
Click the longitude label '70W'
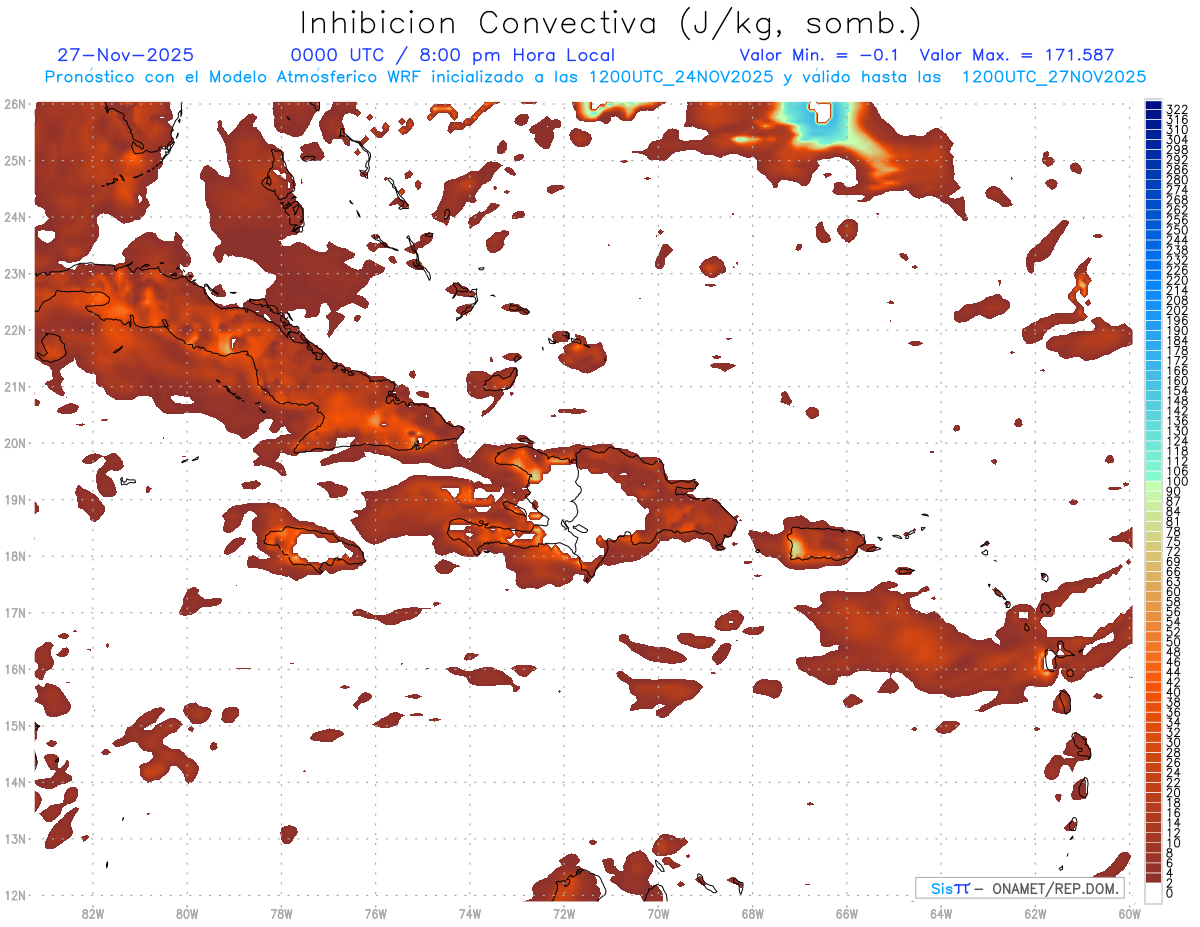coord(658,912)
